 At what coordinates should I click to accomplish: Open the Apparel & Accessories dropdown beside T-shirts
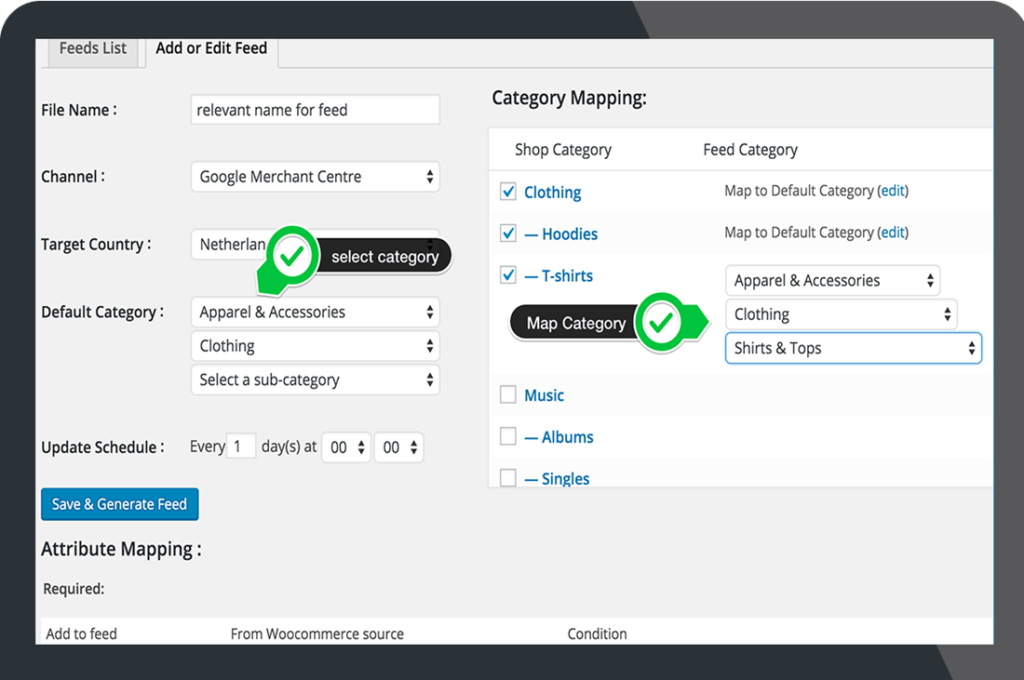point(833,280)
